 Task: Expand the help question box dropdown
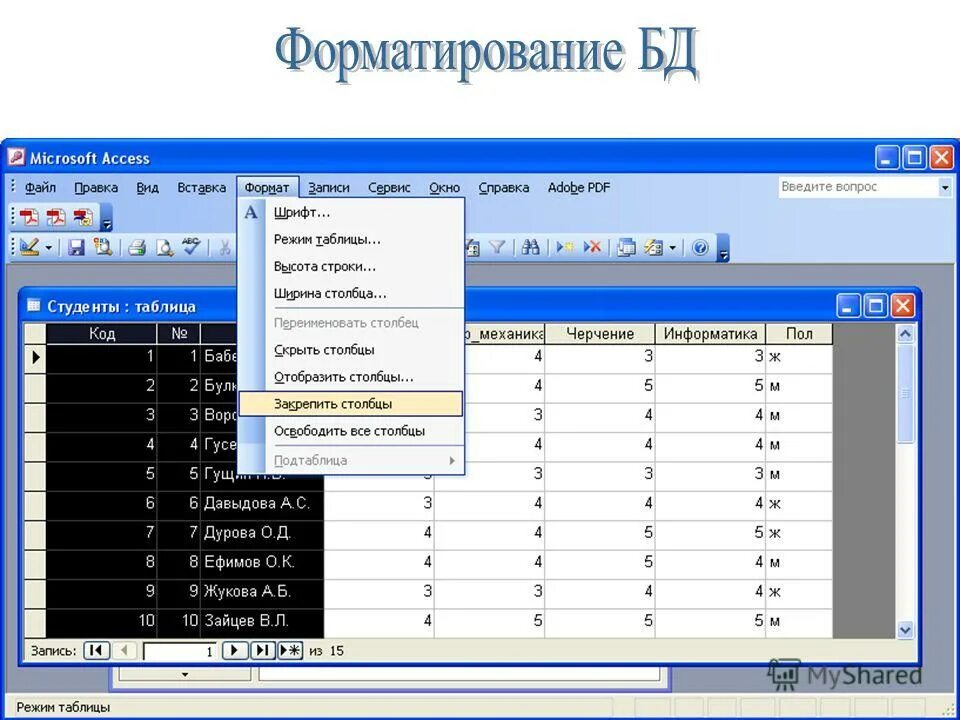pos(945,187)
